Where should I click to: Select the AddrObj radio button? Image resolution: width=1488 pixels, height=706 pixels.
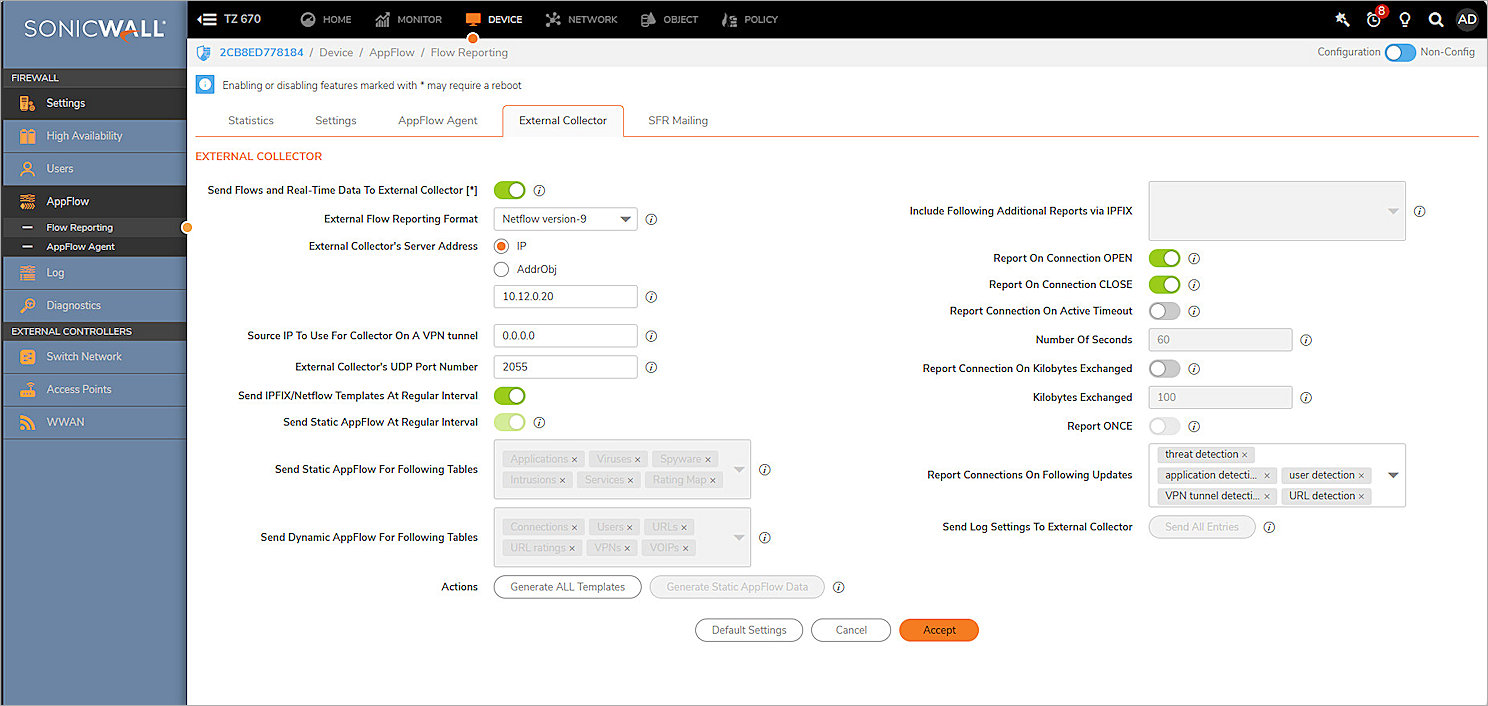[x=503, y=268]
